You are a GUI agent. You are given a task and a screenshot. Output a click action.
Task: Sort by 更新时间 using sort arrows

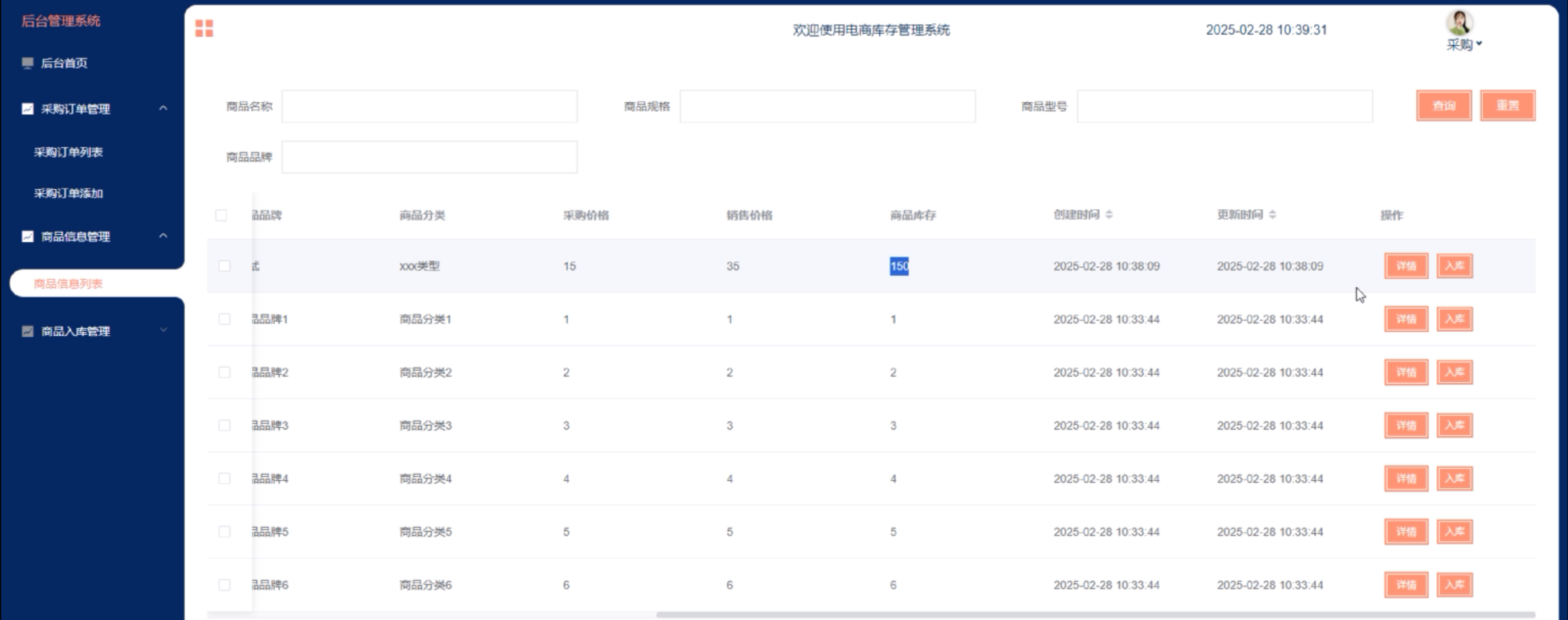(1272, 215)
